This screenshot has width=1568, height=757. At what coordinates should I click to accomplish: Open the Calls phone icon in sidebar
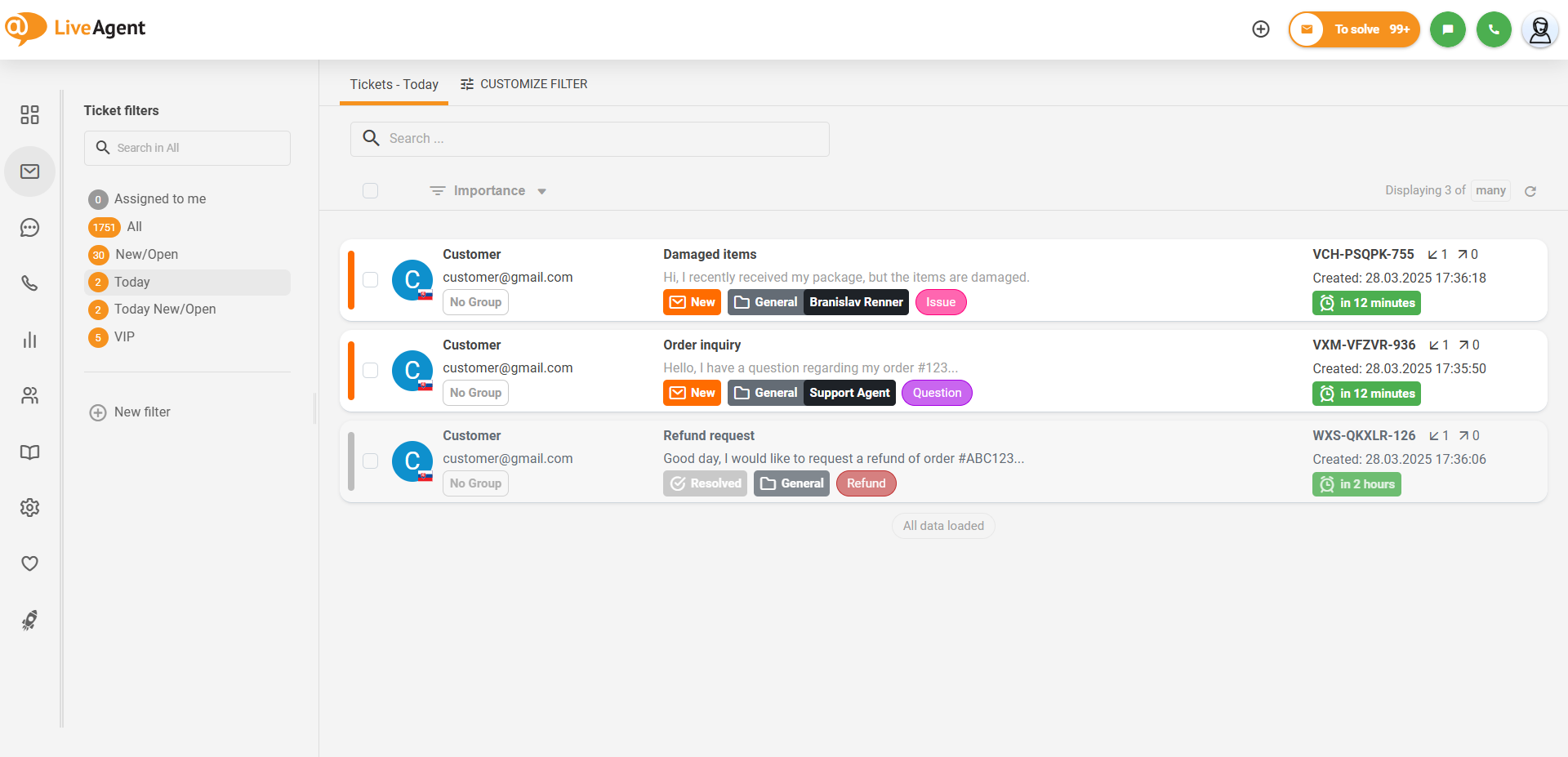[29, 283]
